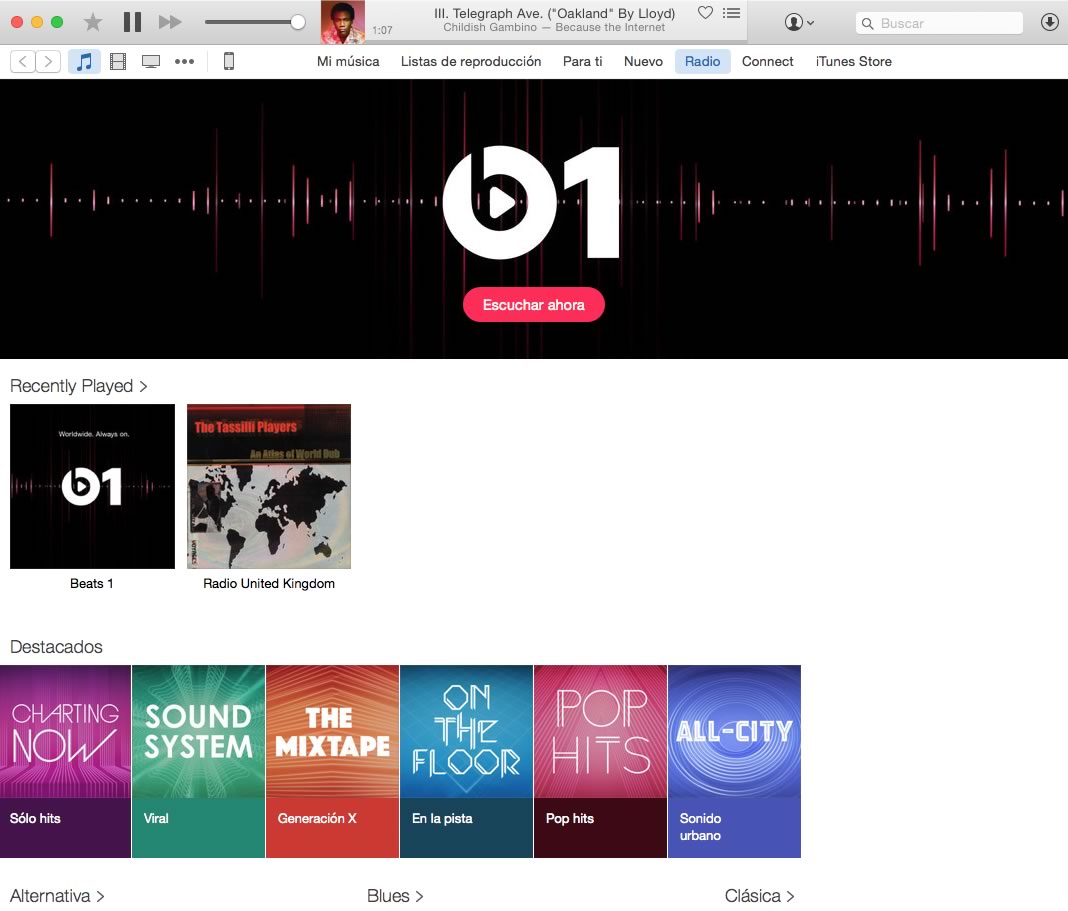Open the iPhone device icon
The width and height of the screenshot is (1068, 911).
[229, 61]
